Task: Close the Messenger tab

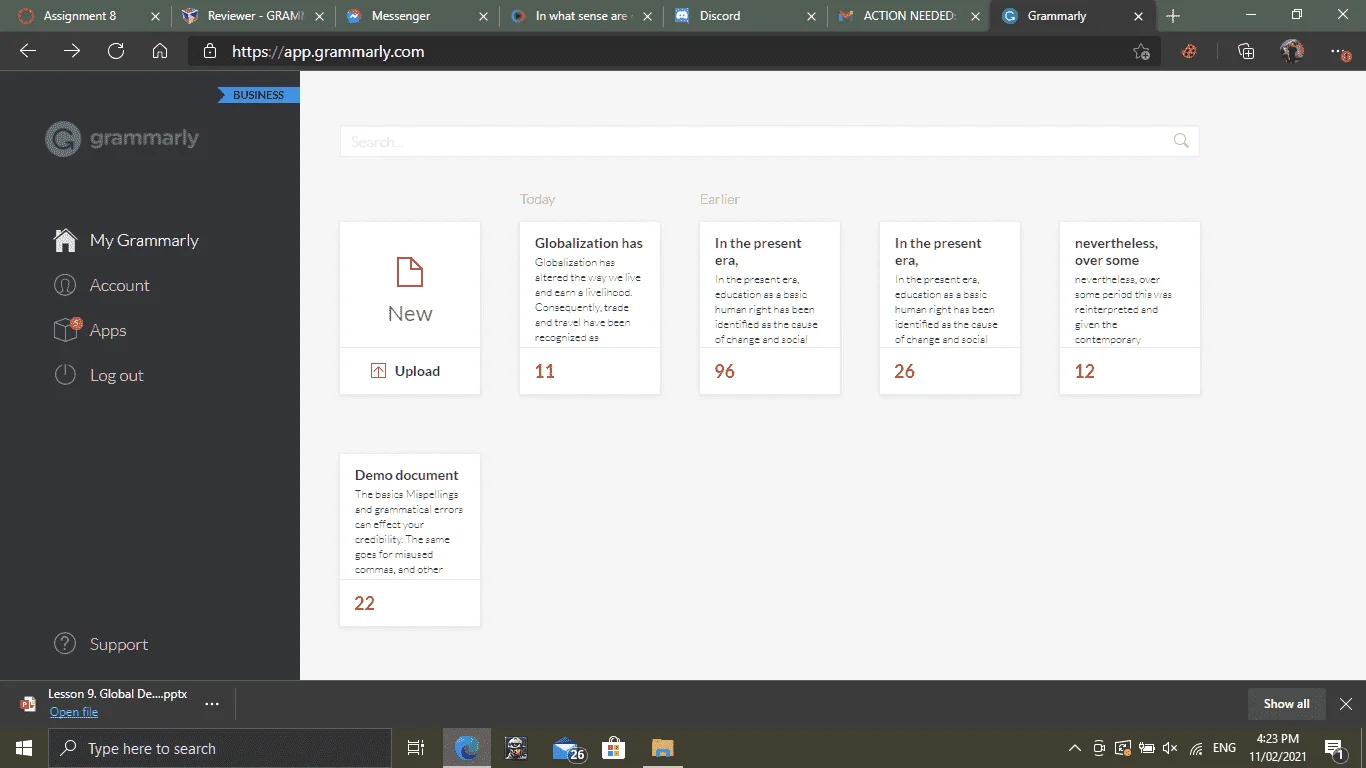Action: click(483, 16)
